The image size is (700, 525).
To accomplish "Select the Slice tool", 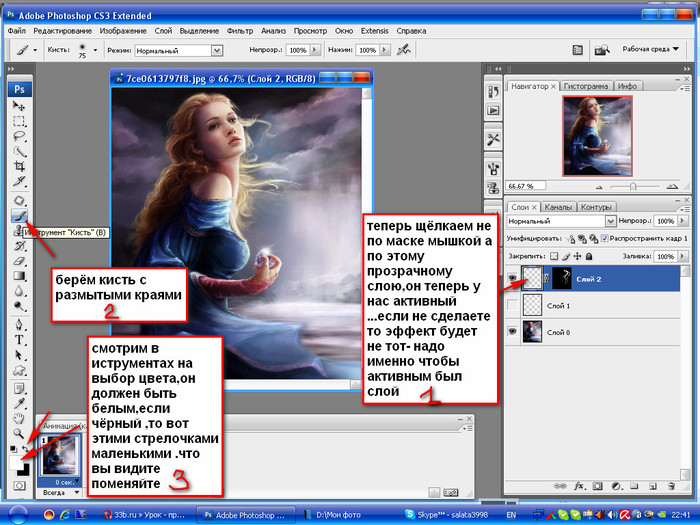I will pyautogui.click(x=19, y=181).
